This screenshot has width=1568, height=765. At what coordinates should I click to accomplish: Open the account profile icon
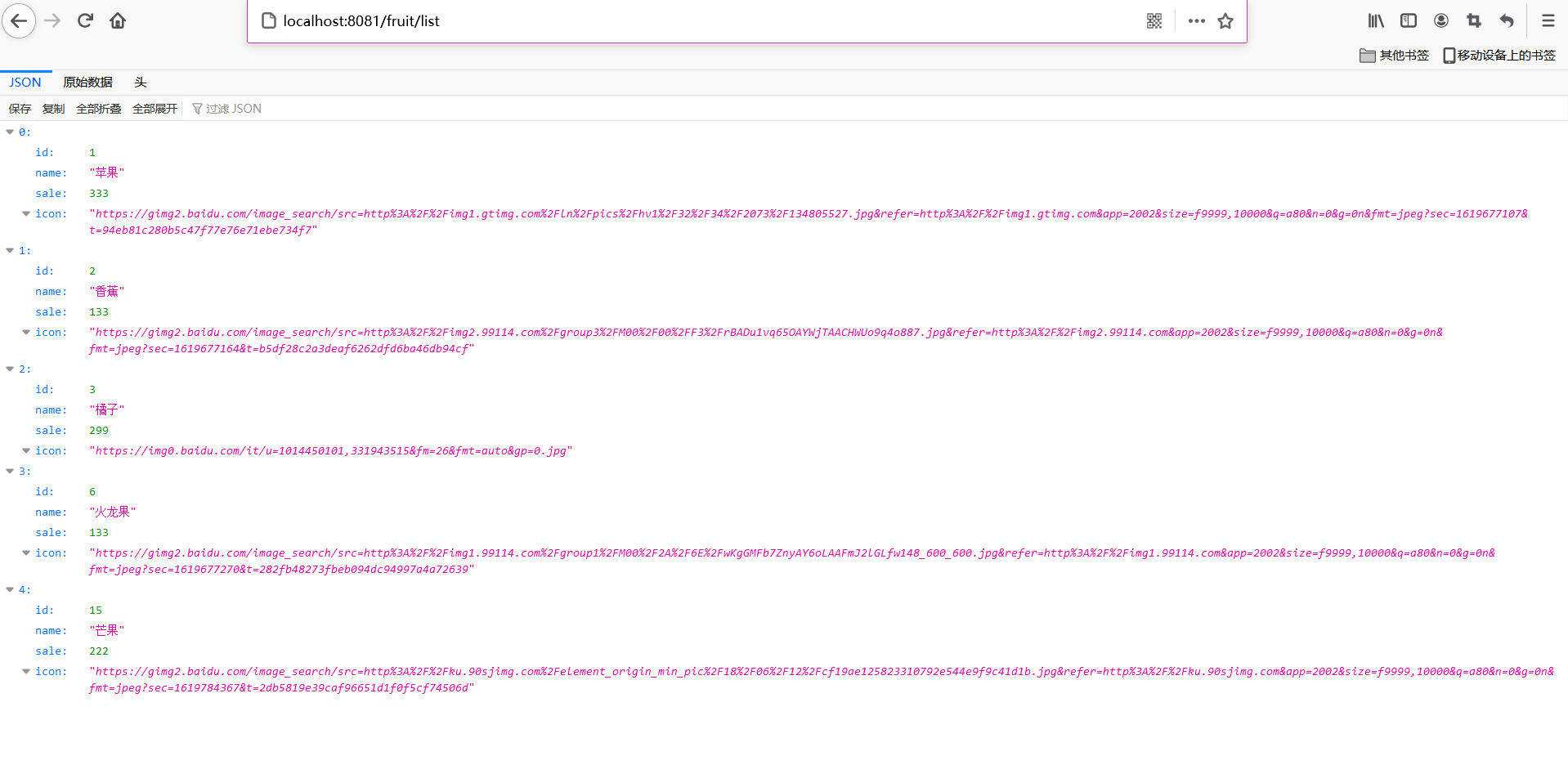[1440, 20]
